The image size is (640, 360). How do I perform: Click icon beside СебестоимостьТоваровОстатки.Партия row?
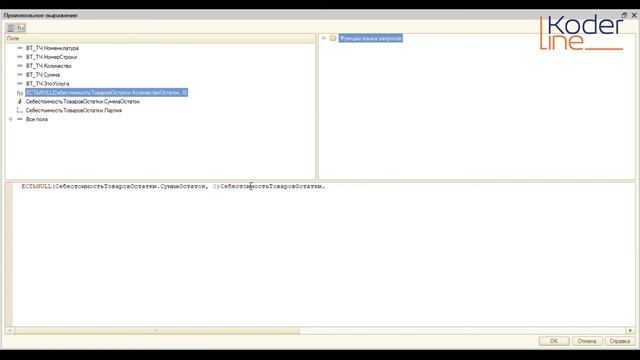click(x=20, y=110)
